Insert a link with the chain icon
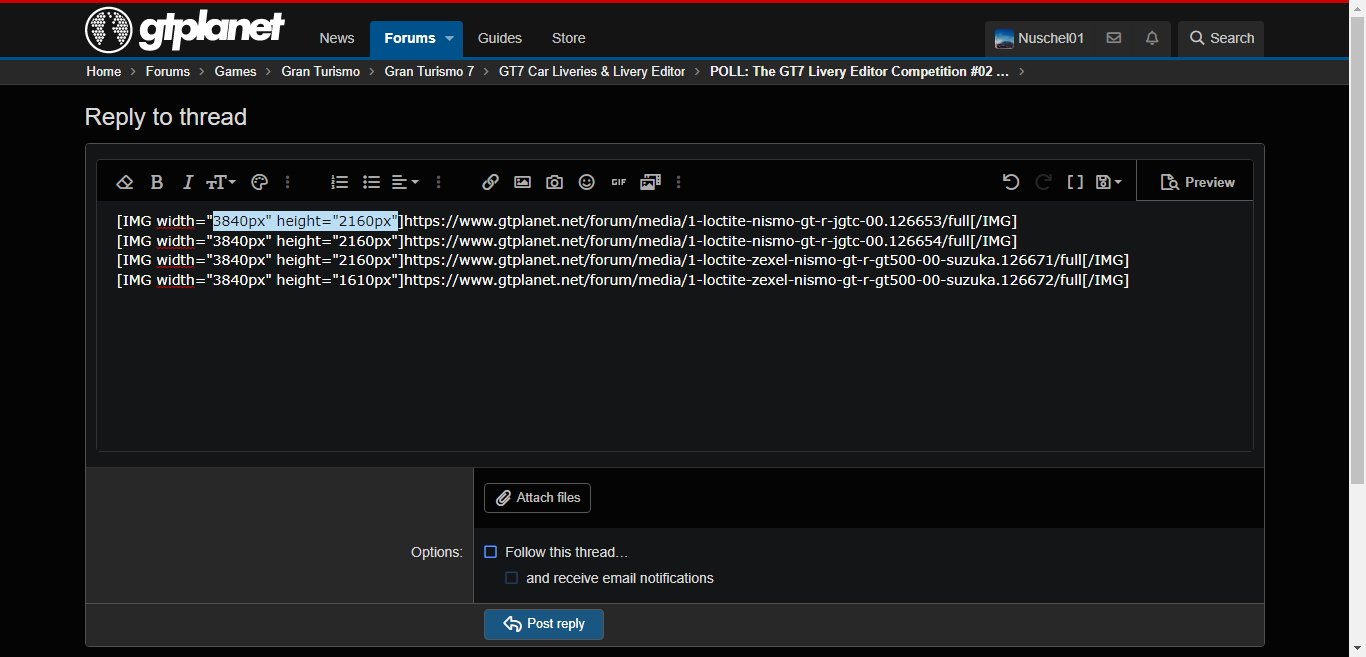Viewport: 1366px width, 657px height. (x=490, y=182)
